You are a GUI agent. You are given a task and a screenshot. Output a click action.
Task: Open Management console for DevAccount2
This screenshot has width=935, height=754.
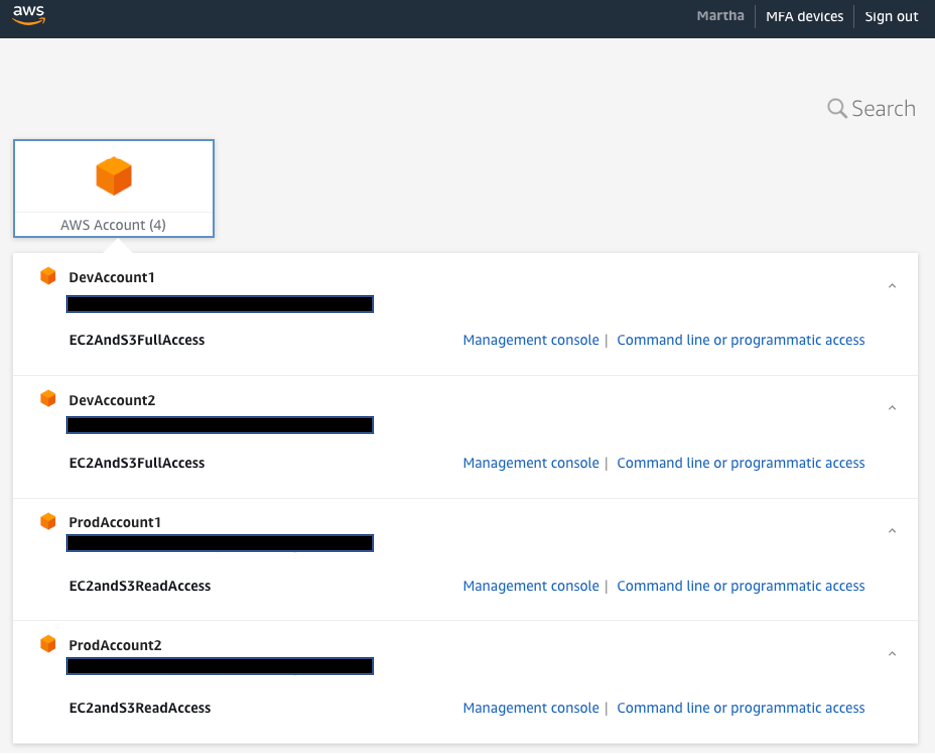[531, 463]
